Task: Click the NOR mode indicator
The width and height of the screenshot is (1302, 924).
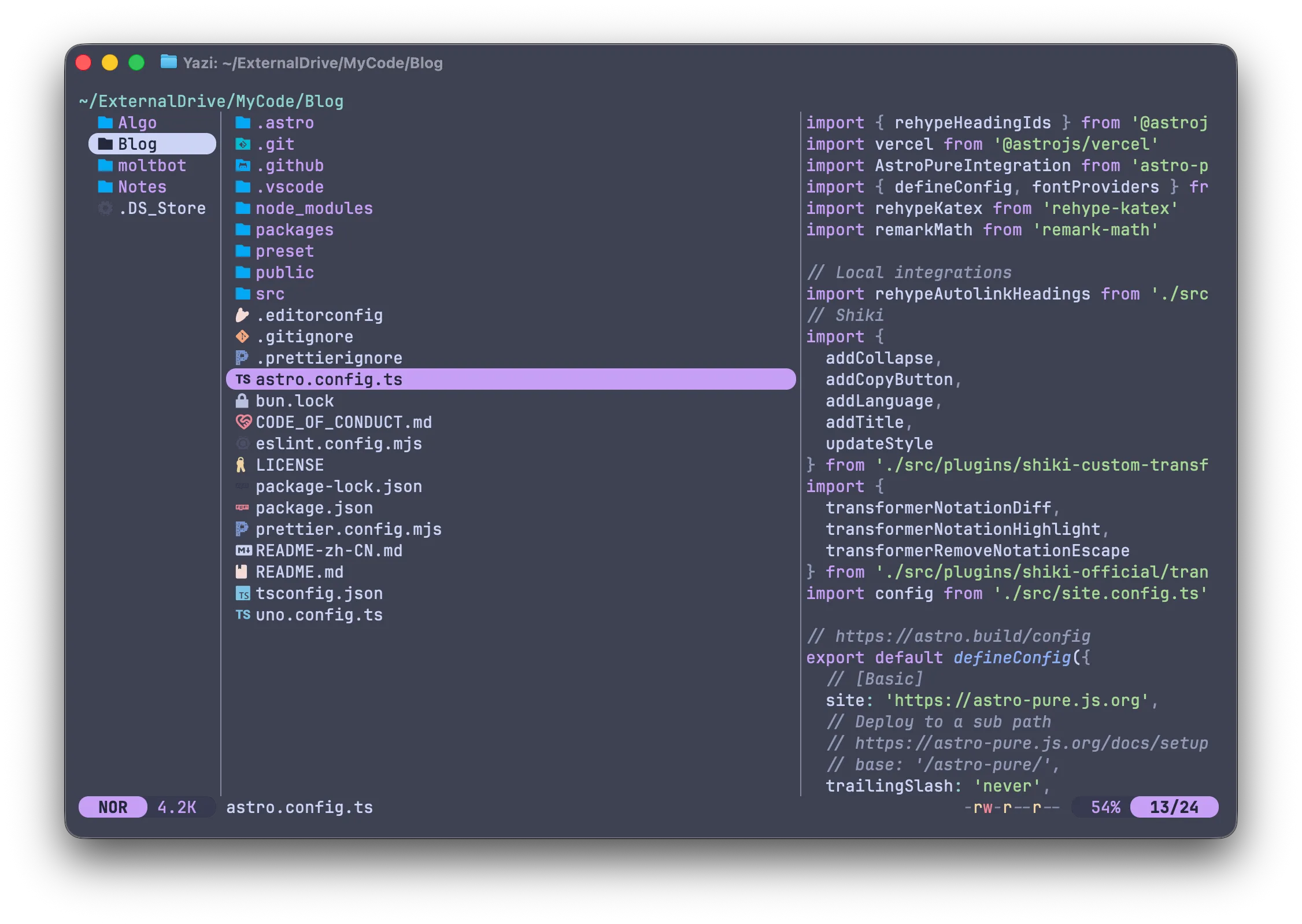Action: coord(113,807)
